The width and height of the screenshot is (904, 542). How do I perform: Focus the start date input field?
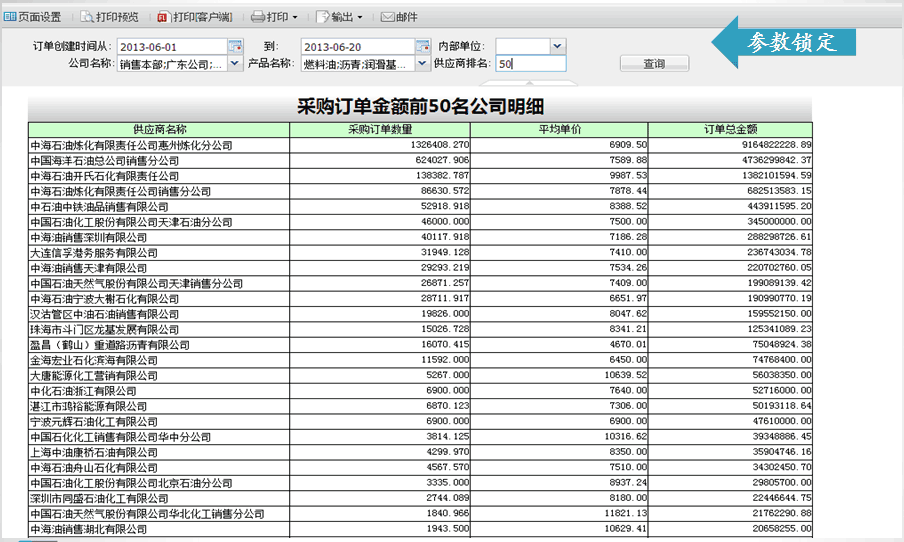click(x=172, y=47)
